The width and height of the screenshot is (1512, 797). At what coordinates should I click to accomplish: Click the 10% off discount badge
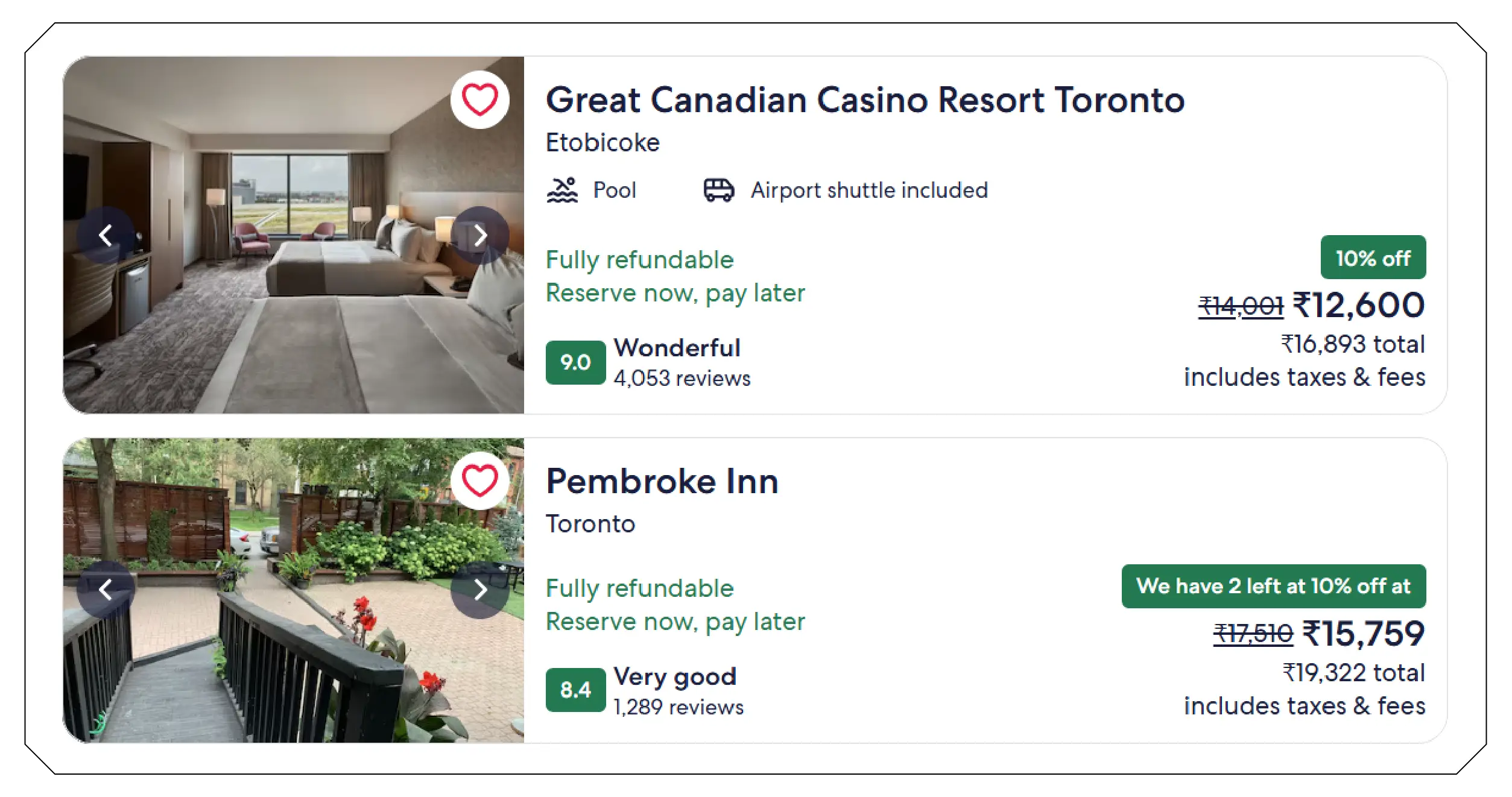(x=1373, y=257)
